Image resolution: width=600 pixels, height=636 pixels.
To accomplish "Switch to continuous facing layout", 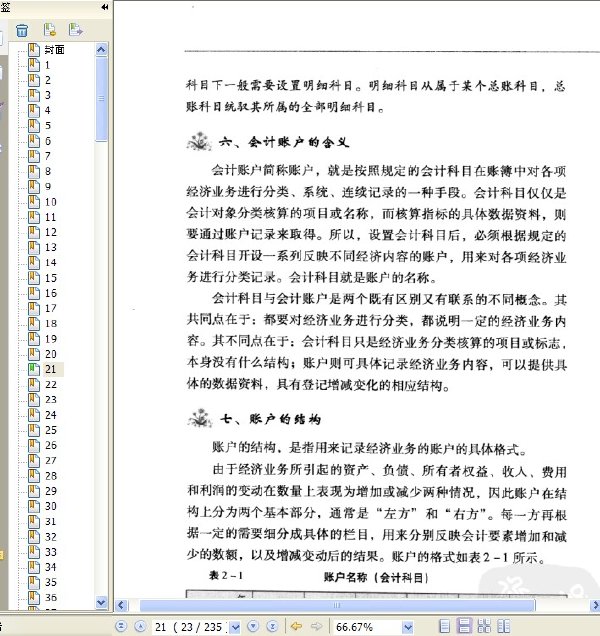I will (x=484, y=626).
